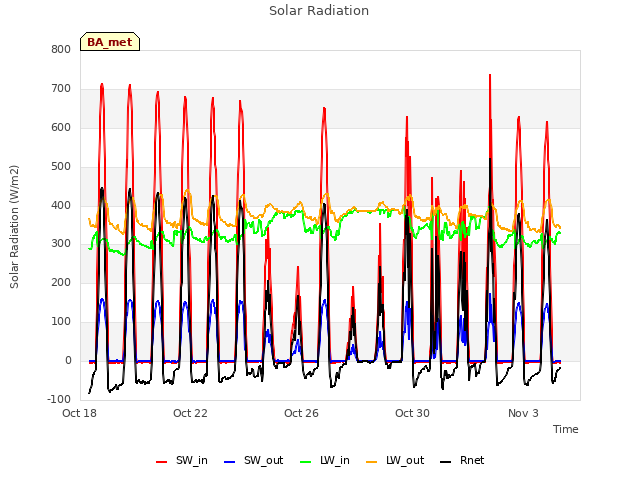Screen dimensions: 640x480
Task: Click the 0 y-axis tick label
Action: click(x=68, y=361)
